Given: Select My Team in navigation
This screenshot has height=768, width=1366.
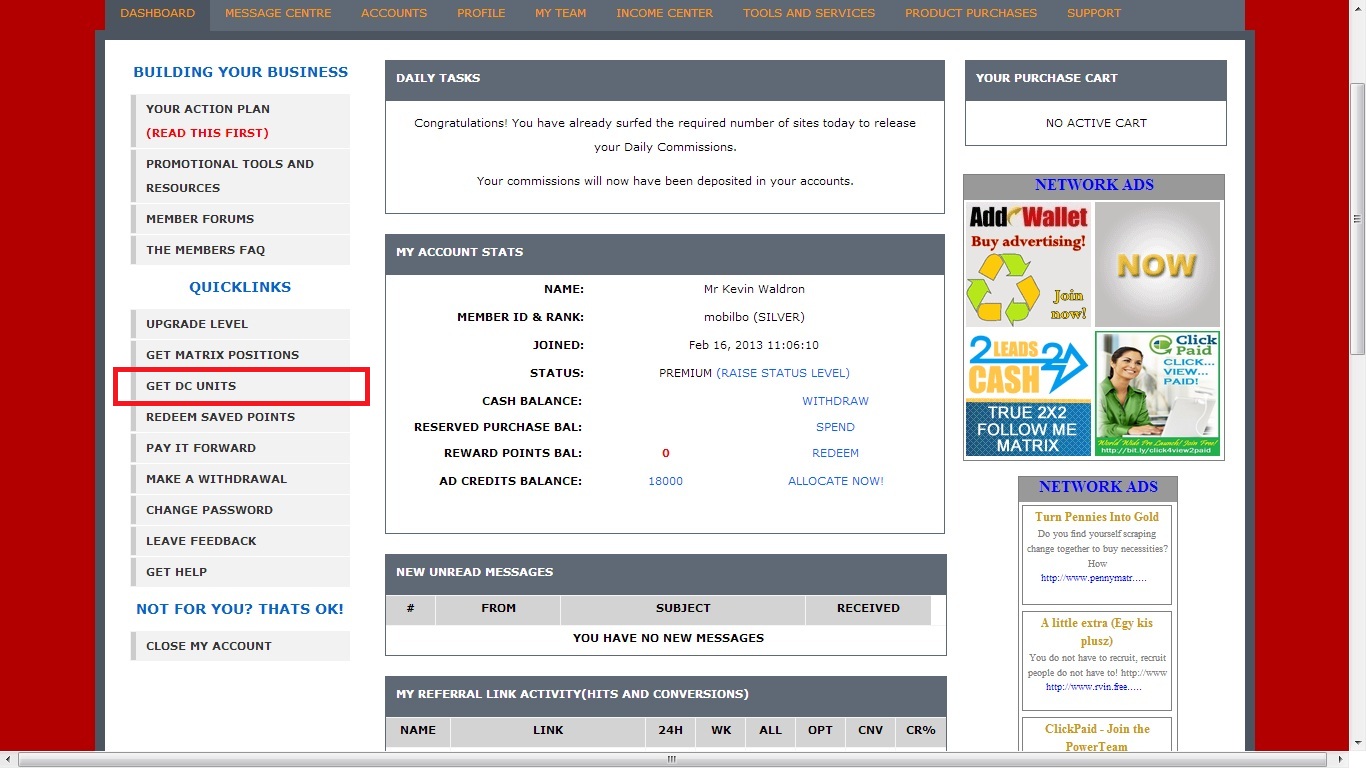Looking at the screenshot, I should (x=560, y=13).
